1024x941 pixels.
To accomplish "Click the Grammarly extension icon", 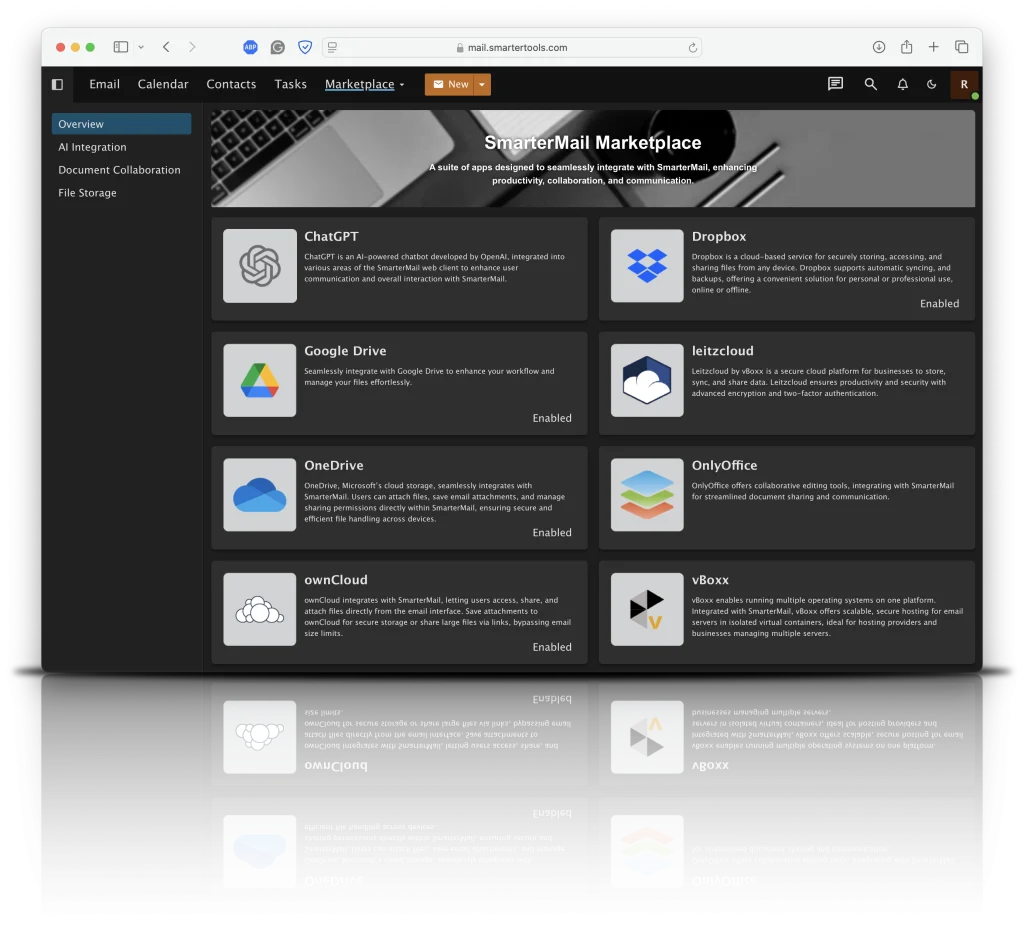I will coord(278,47).
